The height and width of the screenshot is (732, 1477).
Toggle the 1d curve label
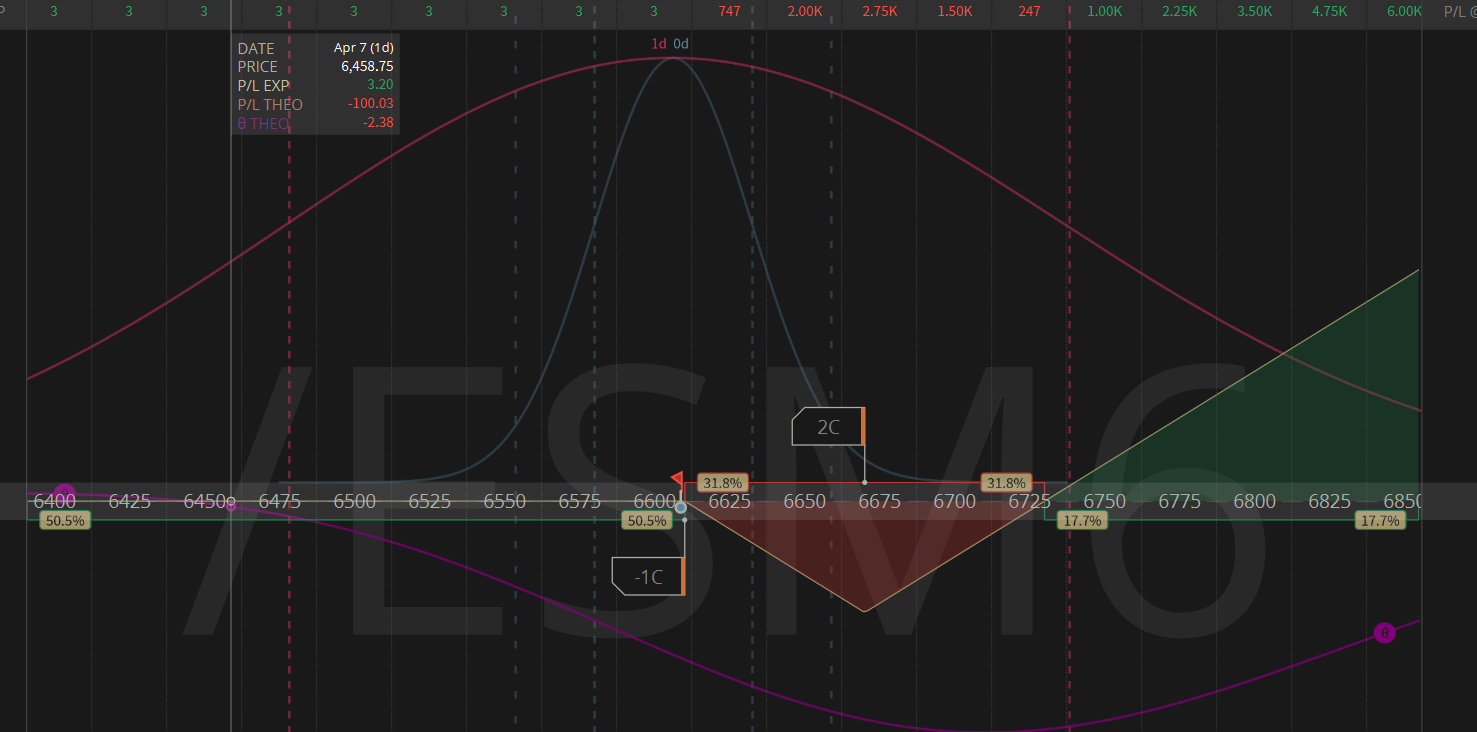[x=658, y=44]
